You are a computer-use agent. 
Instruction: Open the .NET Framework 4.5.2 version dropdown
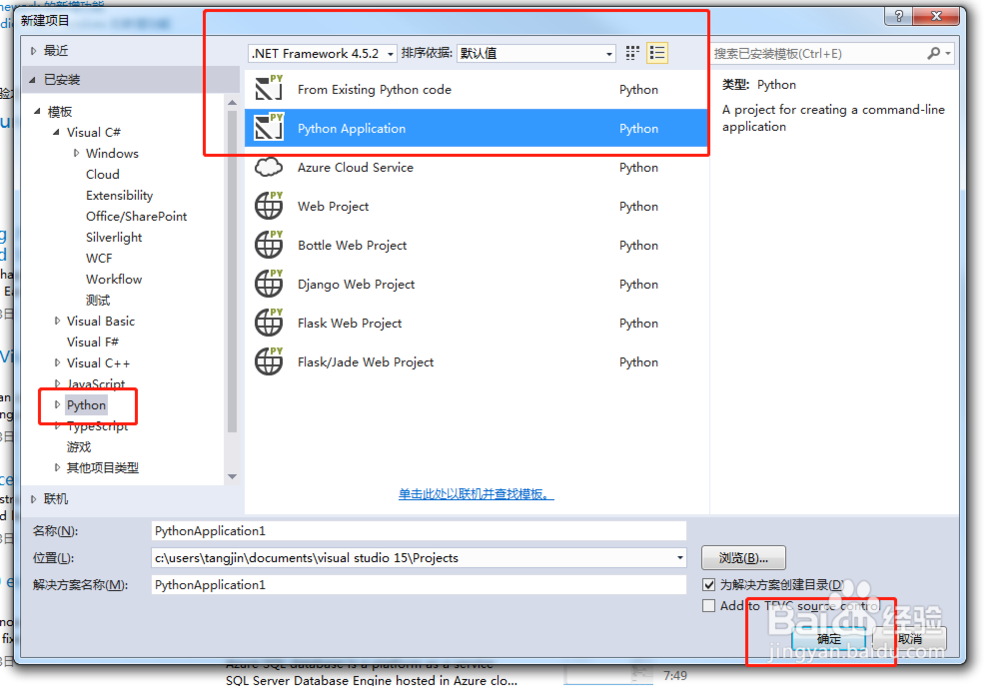pos(322,54)
